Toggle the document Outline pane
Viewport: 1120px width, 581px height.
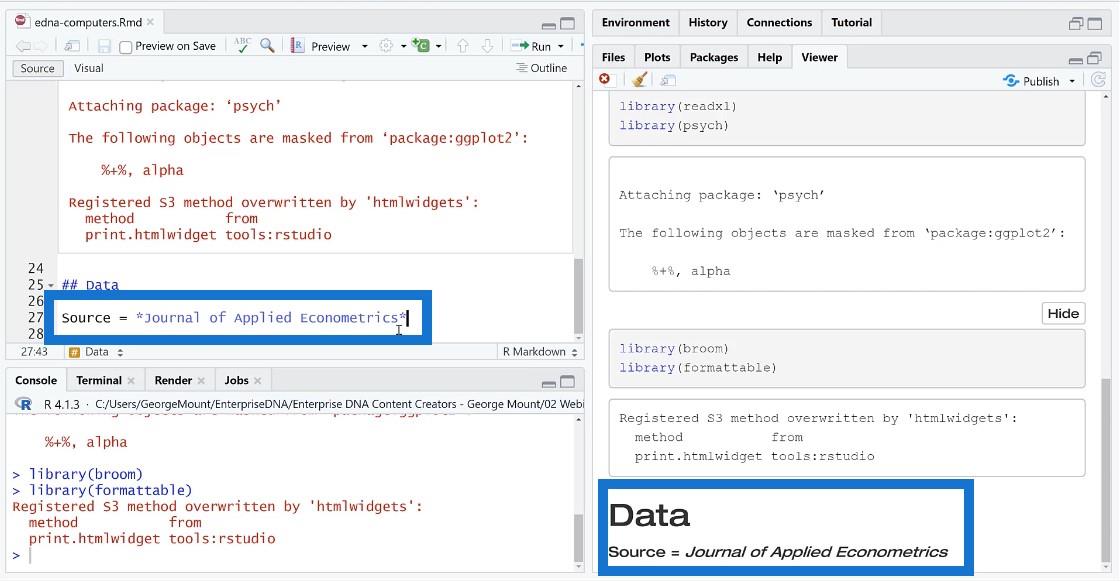541,68
